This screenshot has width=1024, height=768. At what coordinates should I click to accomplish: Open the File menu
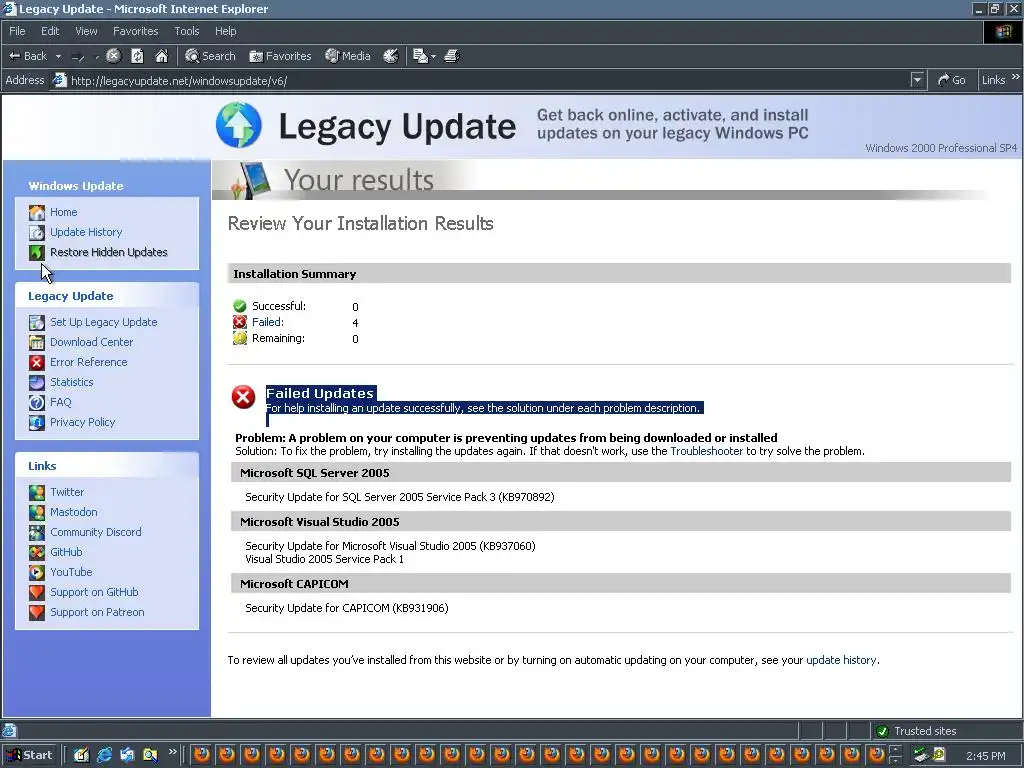[x=17, y=31]
